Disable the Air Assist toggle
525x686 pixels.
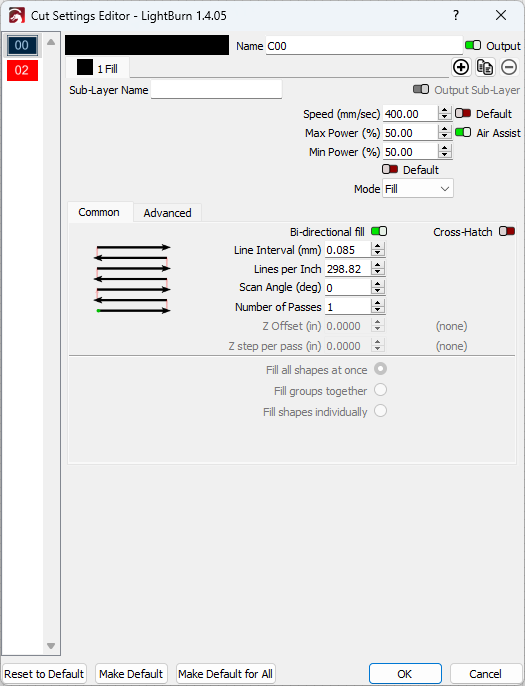[x=463, y=132]
